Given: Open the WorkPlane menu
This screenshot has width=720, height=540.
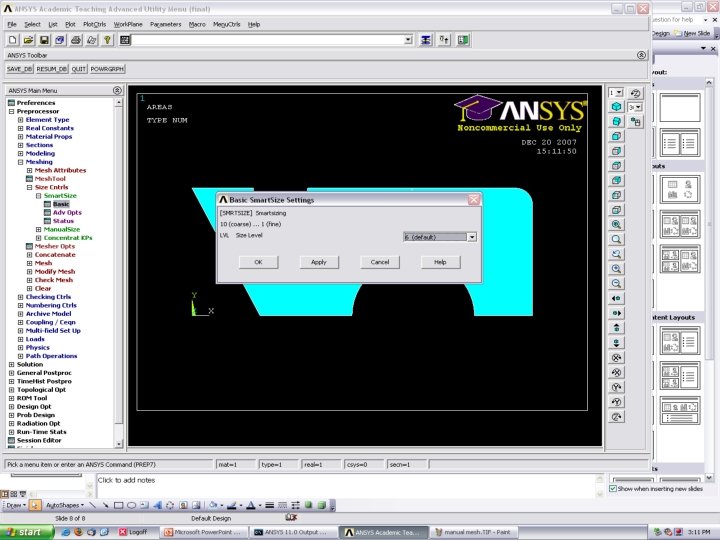Looking at the screenshot, I should click(x=128, y=24).
